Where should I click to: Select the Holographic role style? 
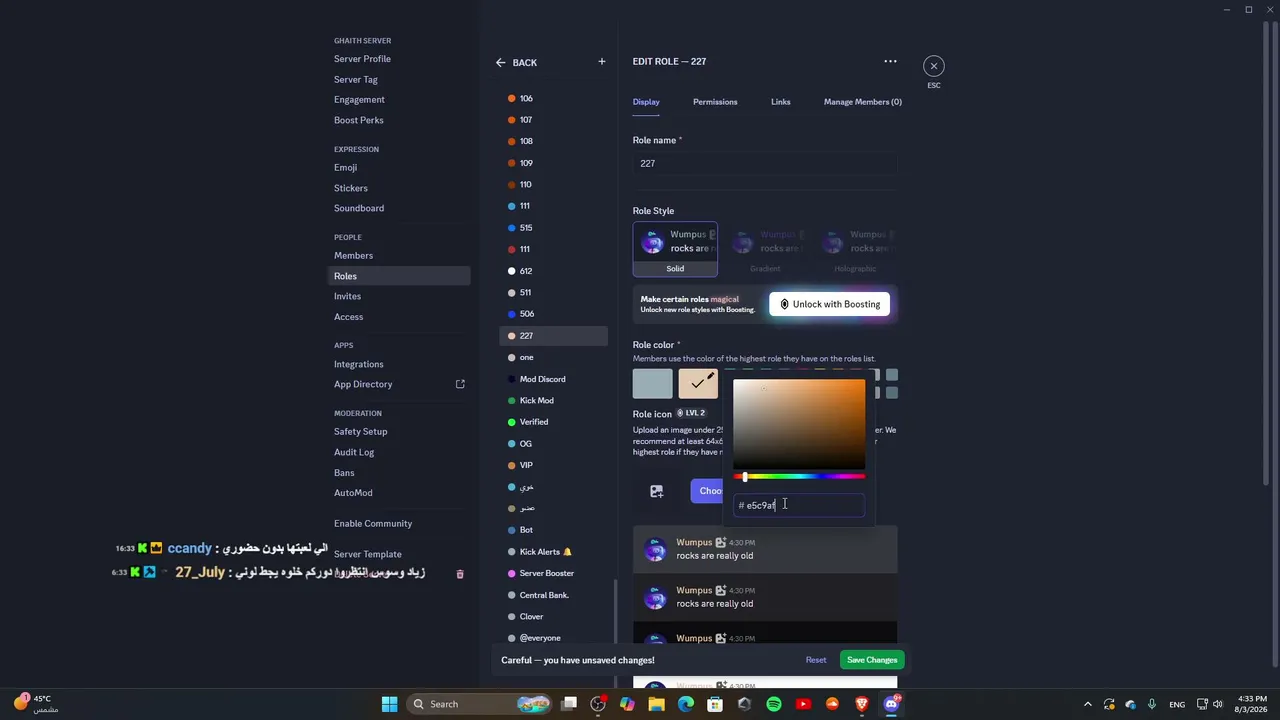[855, 249]
